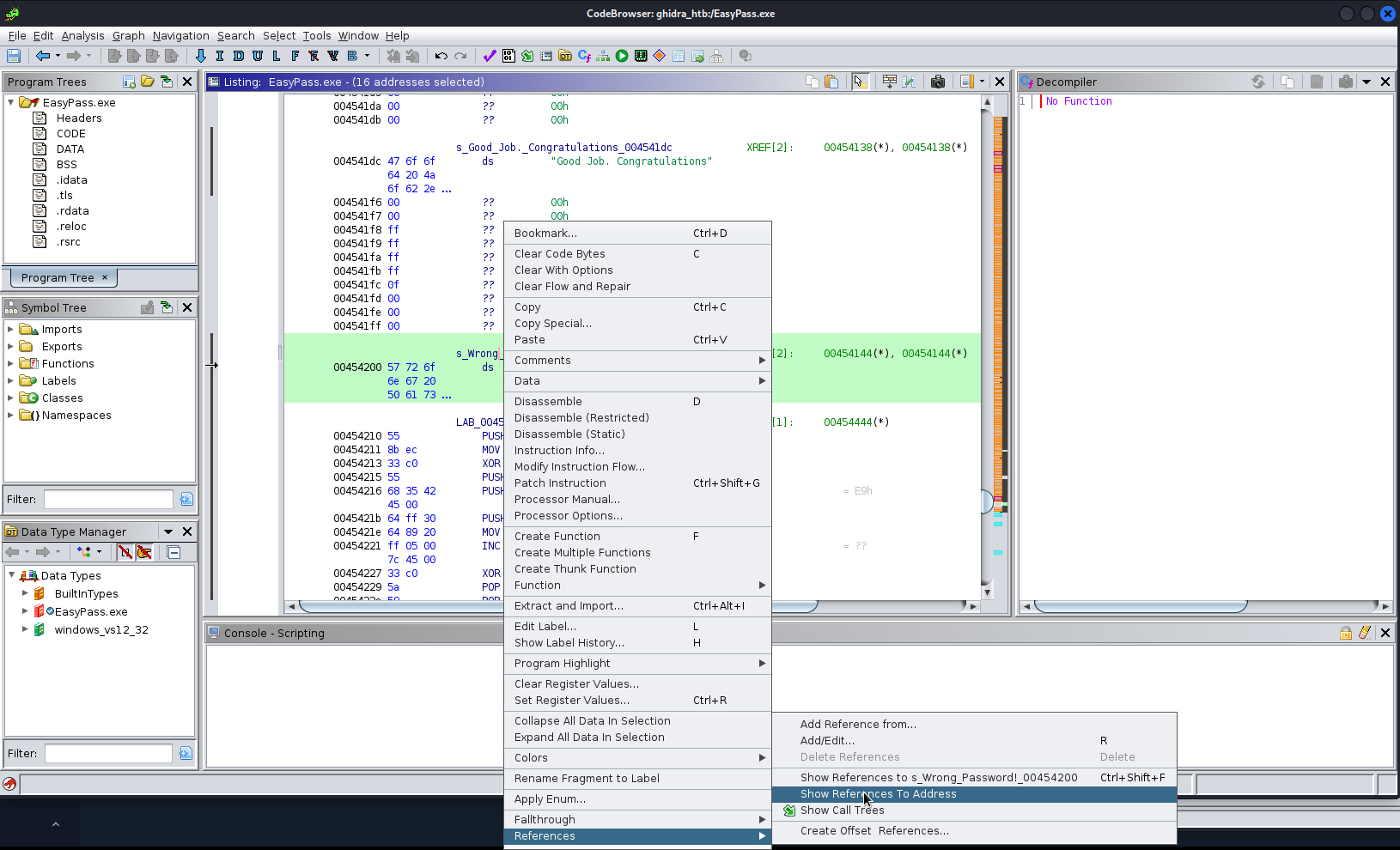This screenshot has width=1400, height=850.
Task: Open the Memory Map chip icon
Action: click(641, 56)
